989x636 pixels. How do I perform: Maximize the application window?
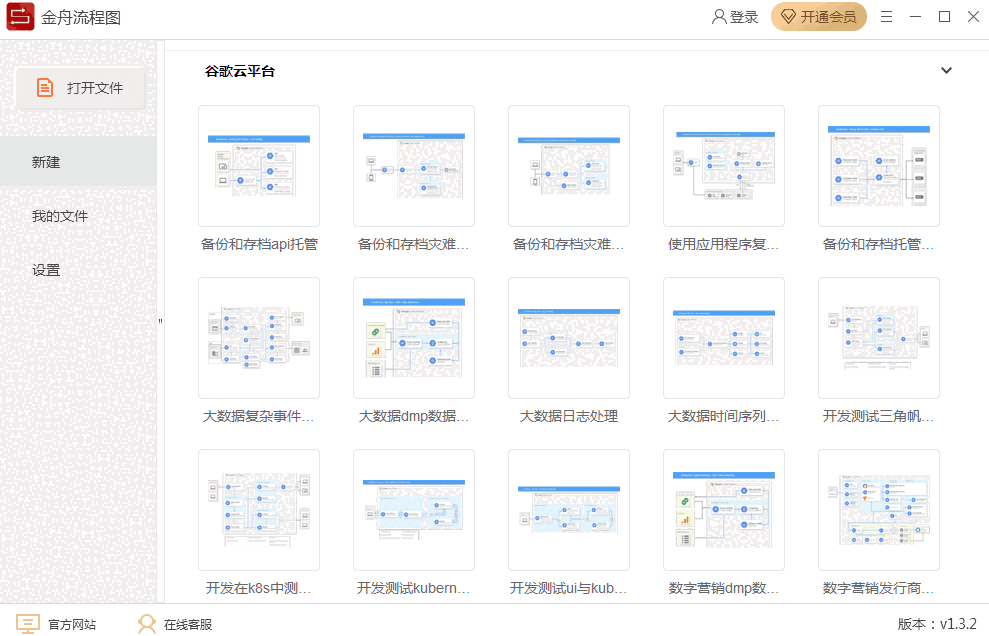click(x=944, y=17)
